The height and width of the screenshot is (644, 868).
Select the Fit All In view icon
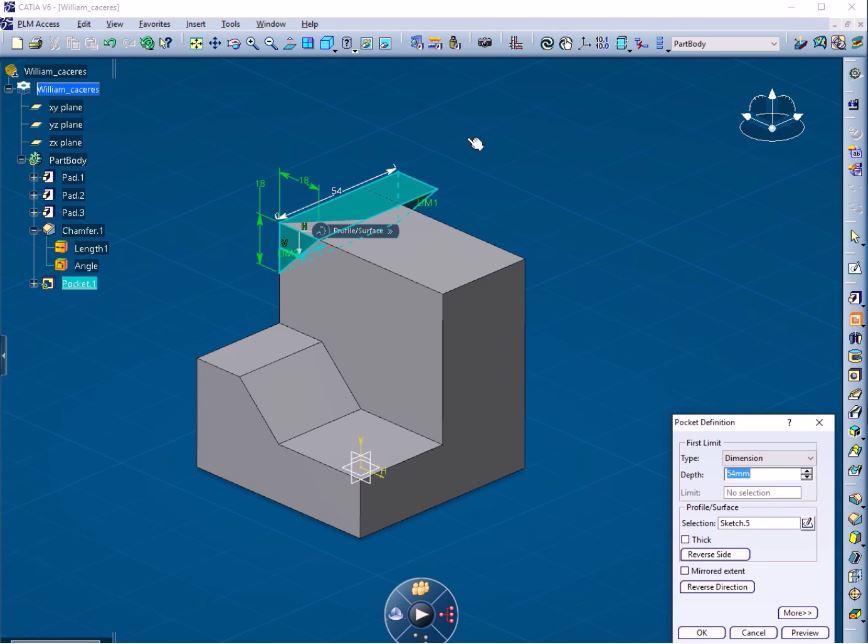pyautogui.click(x=196, y=43)
